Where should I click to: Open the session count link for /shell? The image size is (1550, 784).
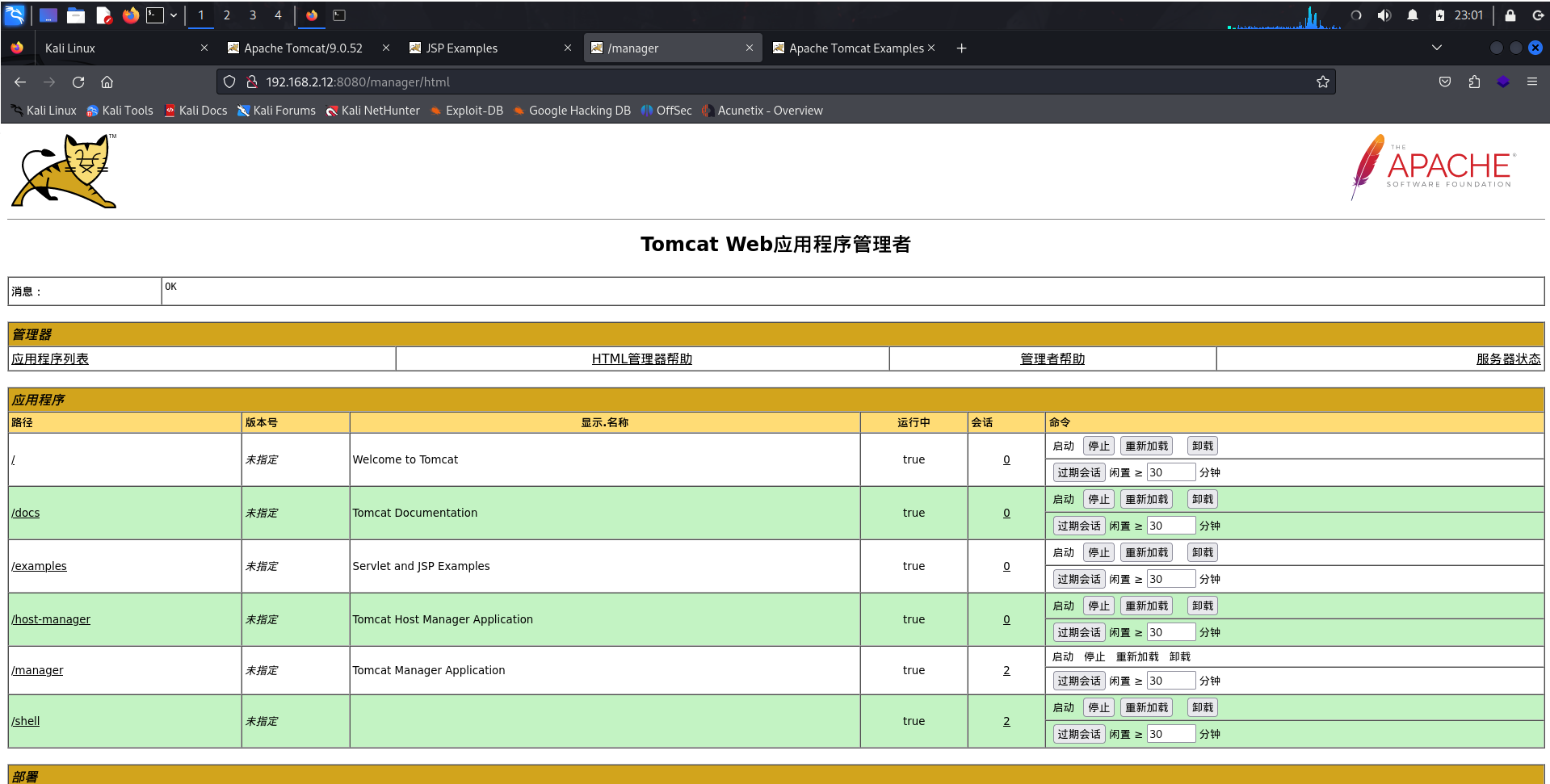1006,721
